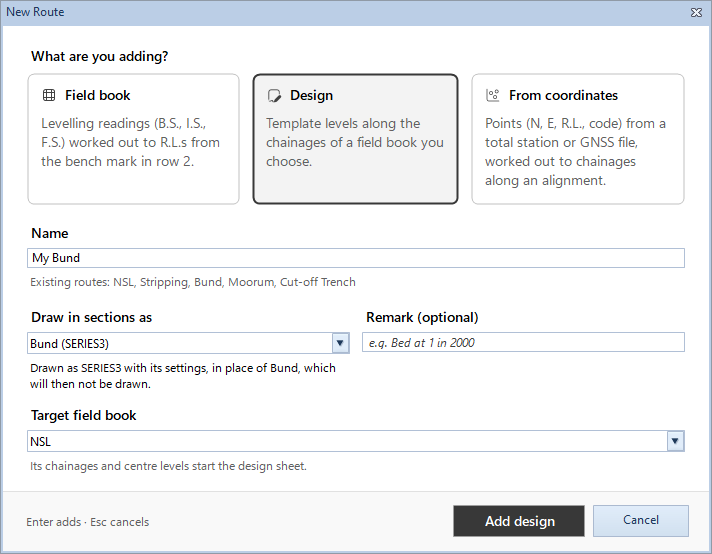Click the 'Levelling readings' Field book description
Screen dimensions: 712x554
130,142
